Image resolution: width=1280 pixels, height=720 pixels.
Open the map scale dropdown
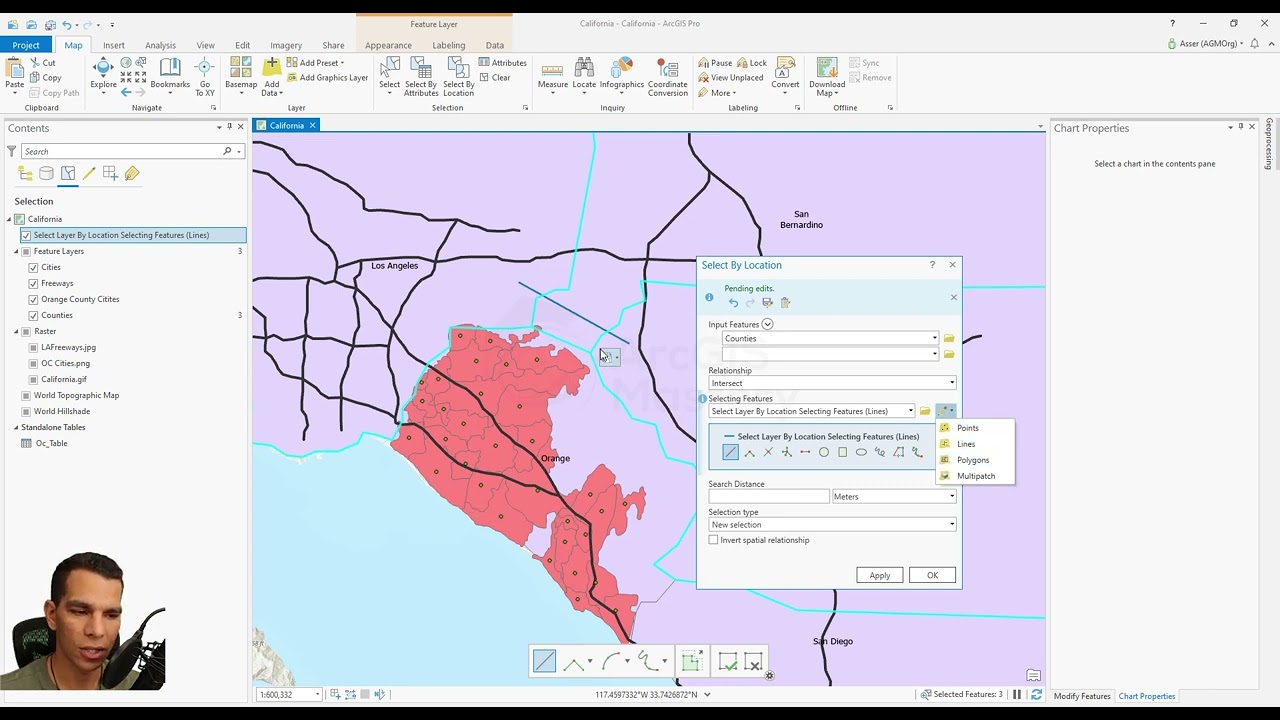click(x=317, y=694)
